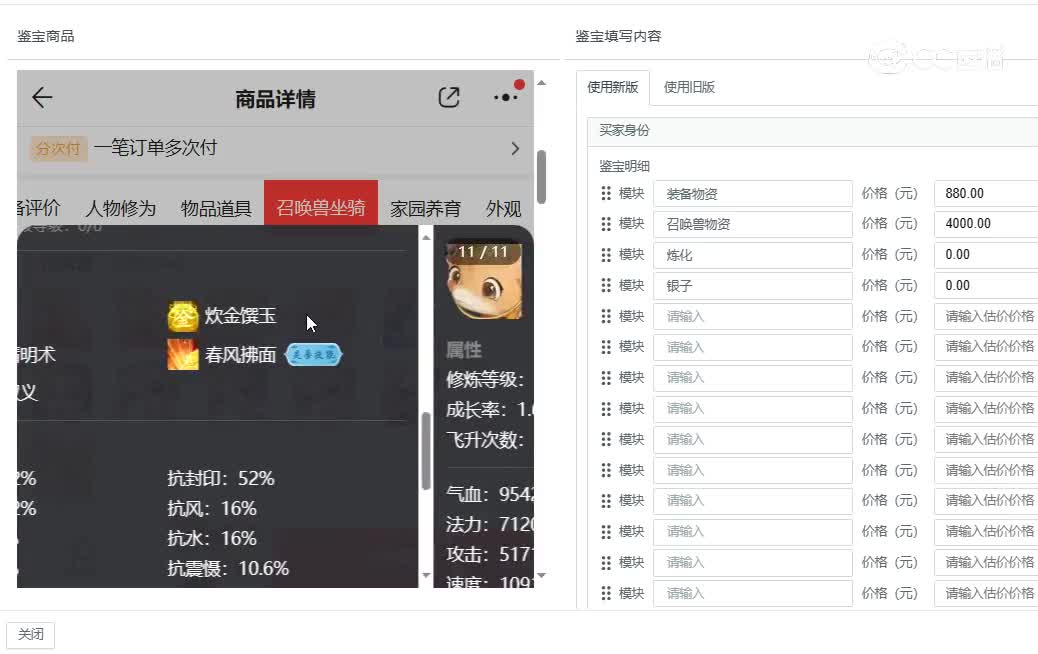The width and height of the screenshot is (1038, 654).
Task: Click the 关闭 button at bottom left
Action: tap(30, 634)
